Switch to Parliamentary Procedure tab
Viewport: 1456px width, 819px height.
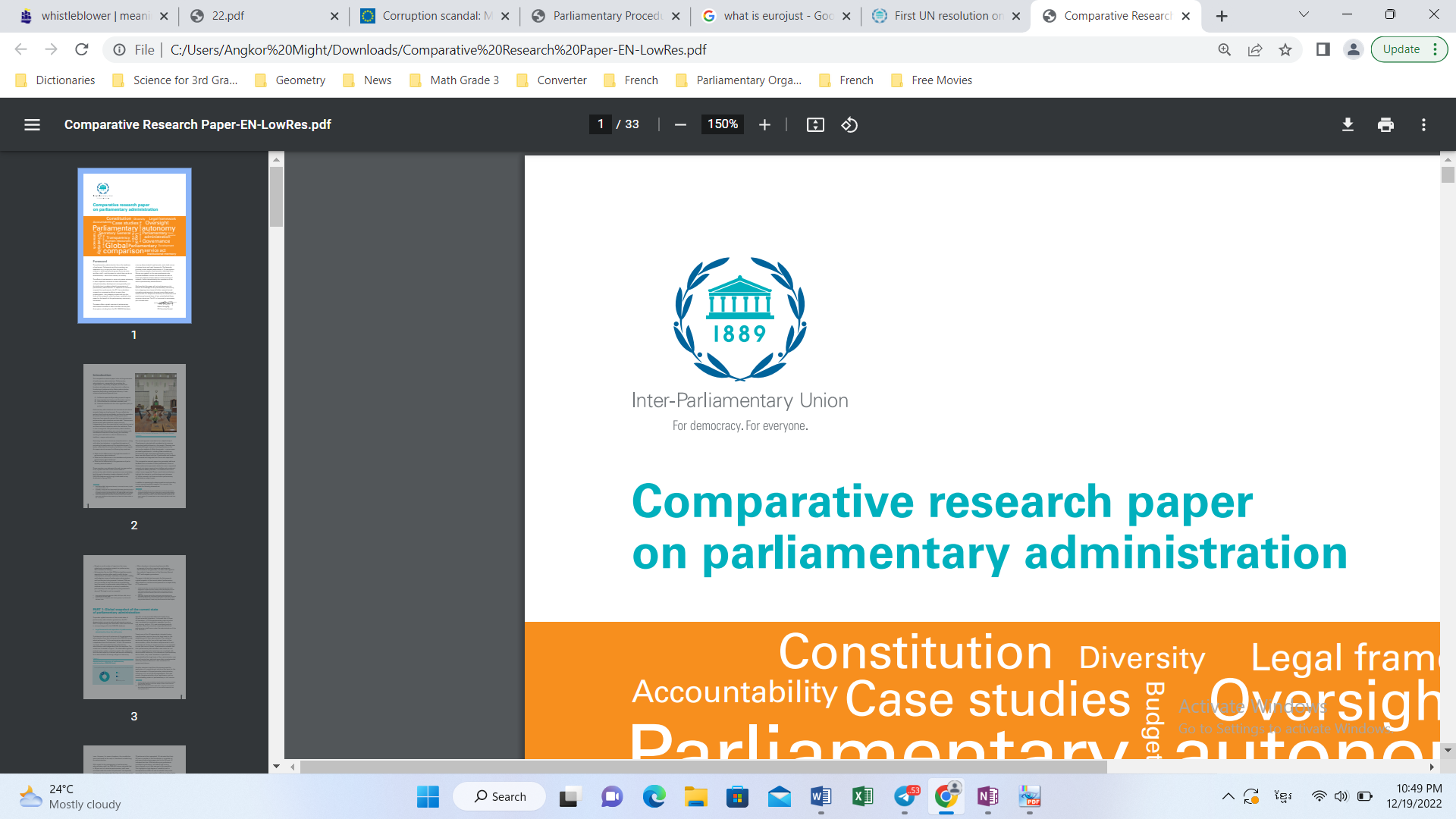pyautogui.click(x=605, y=16)
